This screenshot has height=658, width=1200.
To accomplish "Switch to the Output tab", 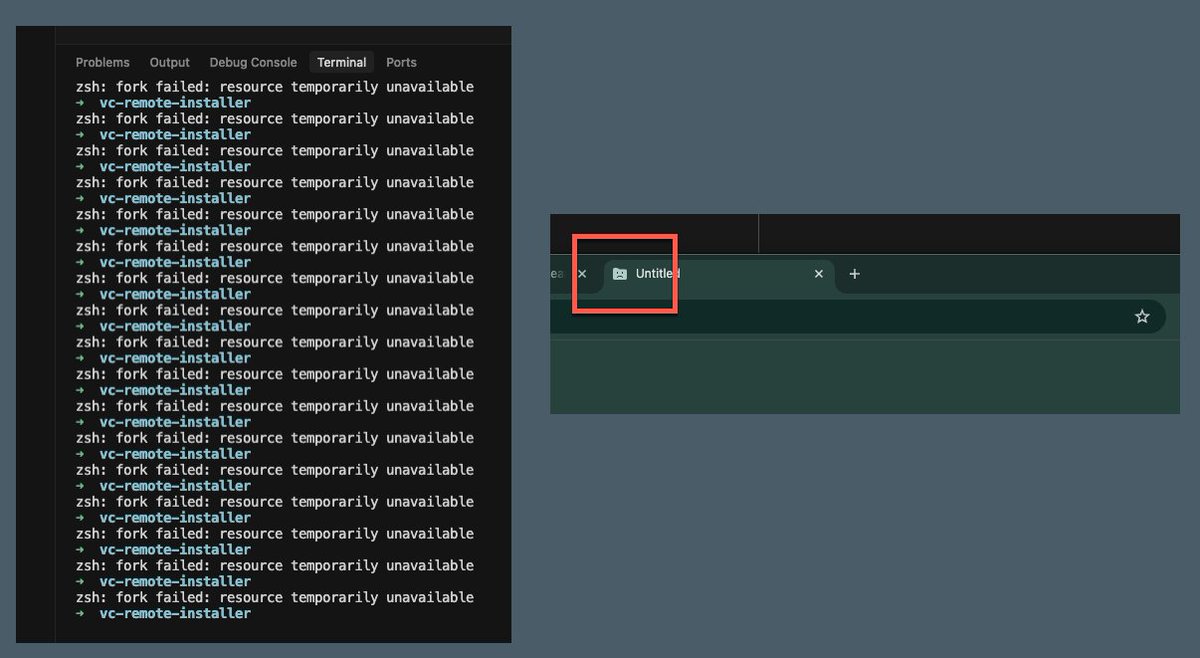I will 170,62.
